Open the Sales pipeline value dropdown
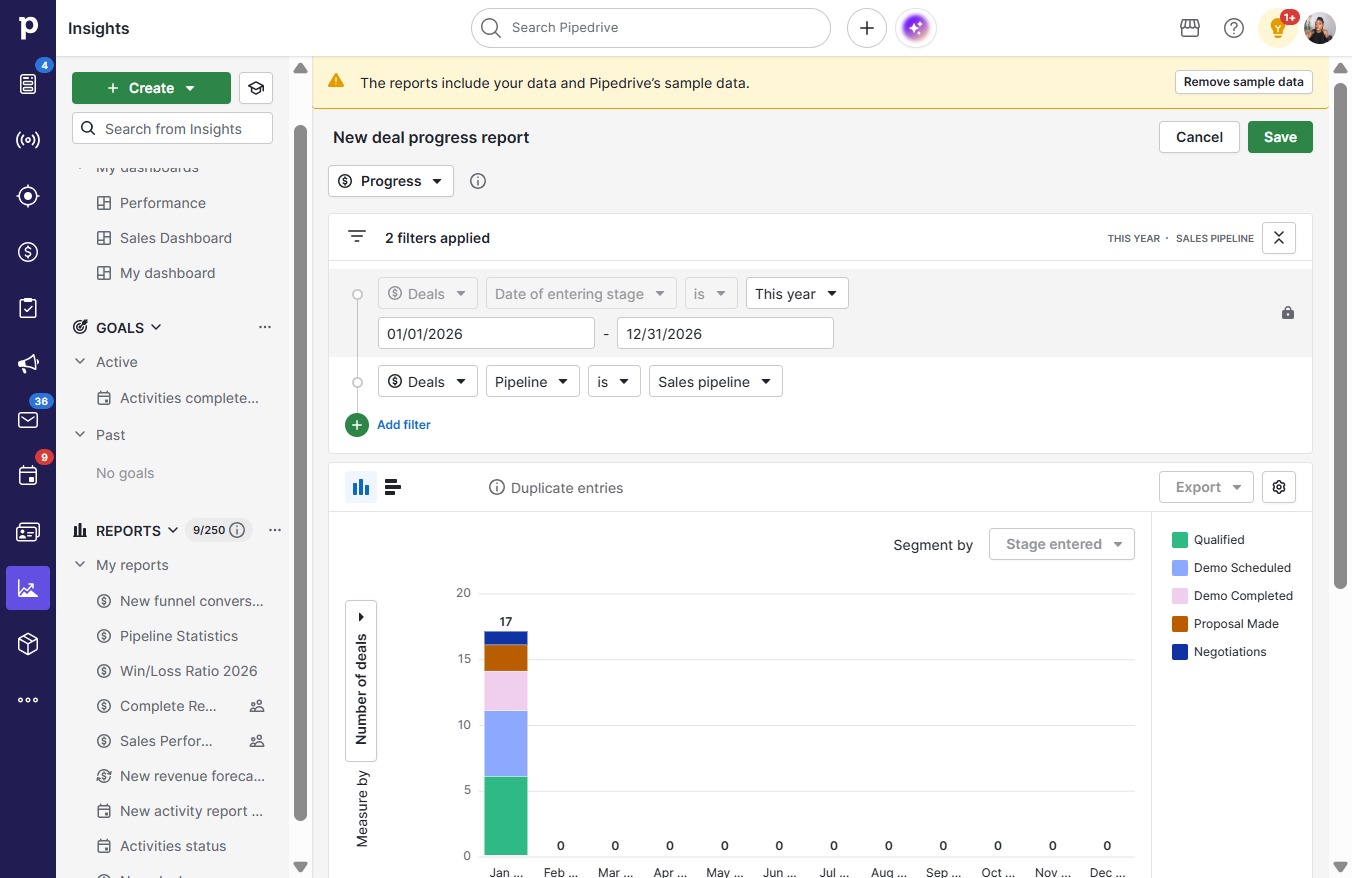Viewport: 1352px width, 878px height. (716, 381)
